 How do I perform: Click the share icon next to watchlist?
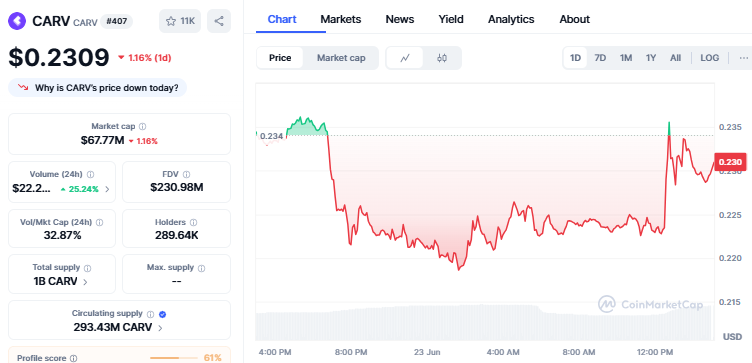[219, 21]
